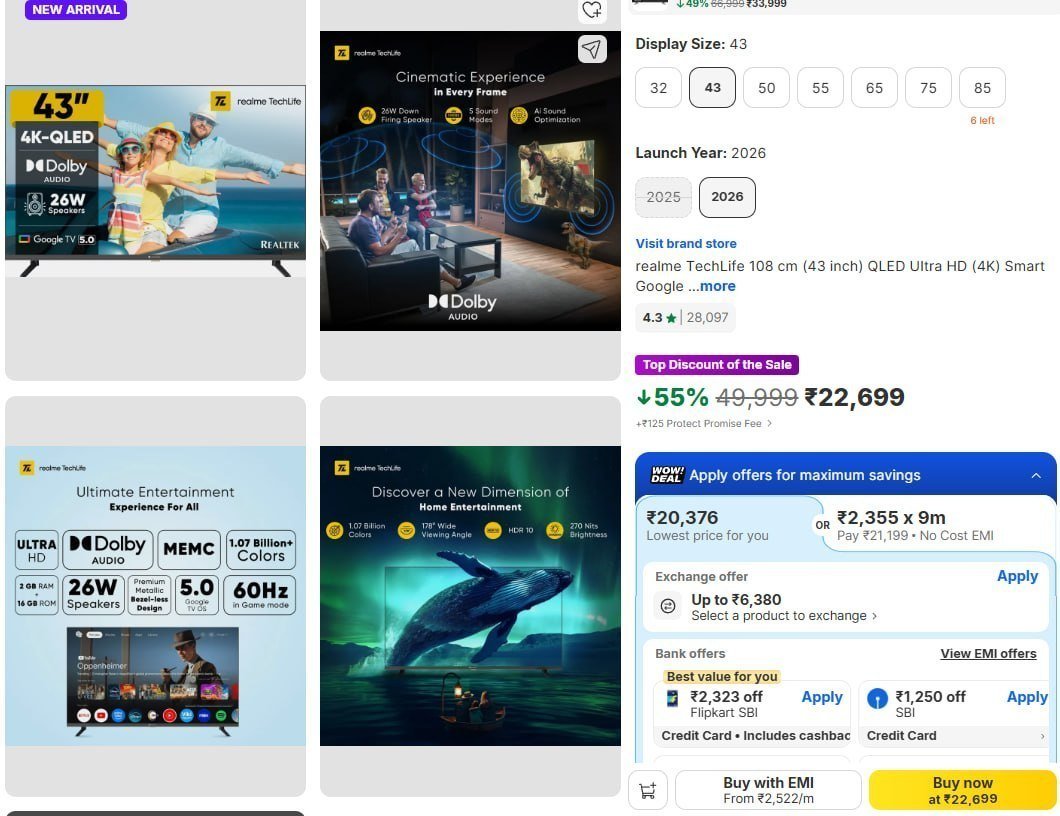Expand SBI Credit Card offer arrow
Viewport: 1060px width, 816px height.
tap(1042, 736)
